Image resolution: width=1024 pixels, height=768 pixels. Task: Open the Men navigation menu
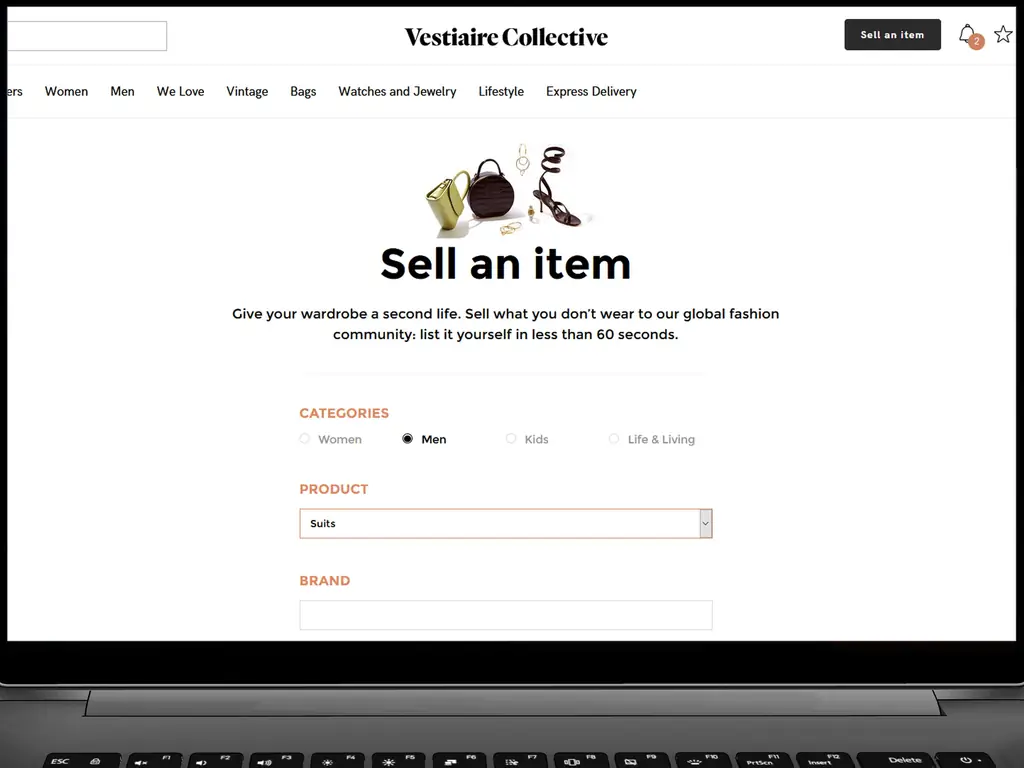122,91
